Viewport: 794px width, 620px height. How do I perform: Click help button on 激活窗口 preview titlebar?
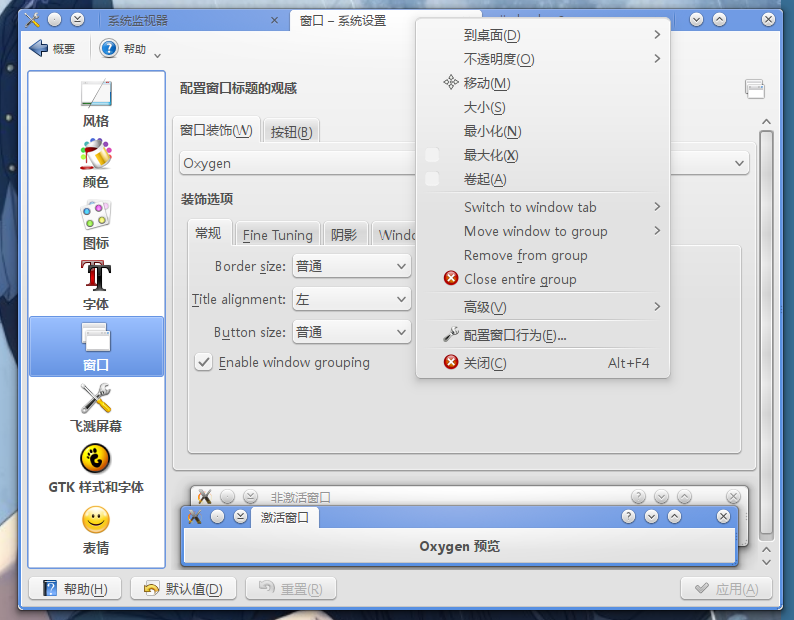point(628,517)
